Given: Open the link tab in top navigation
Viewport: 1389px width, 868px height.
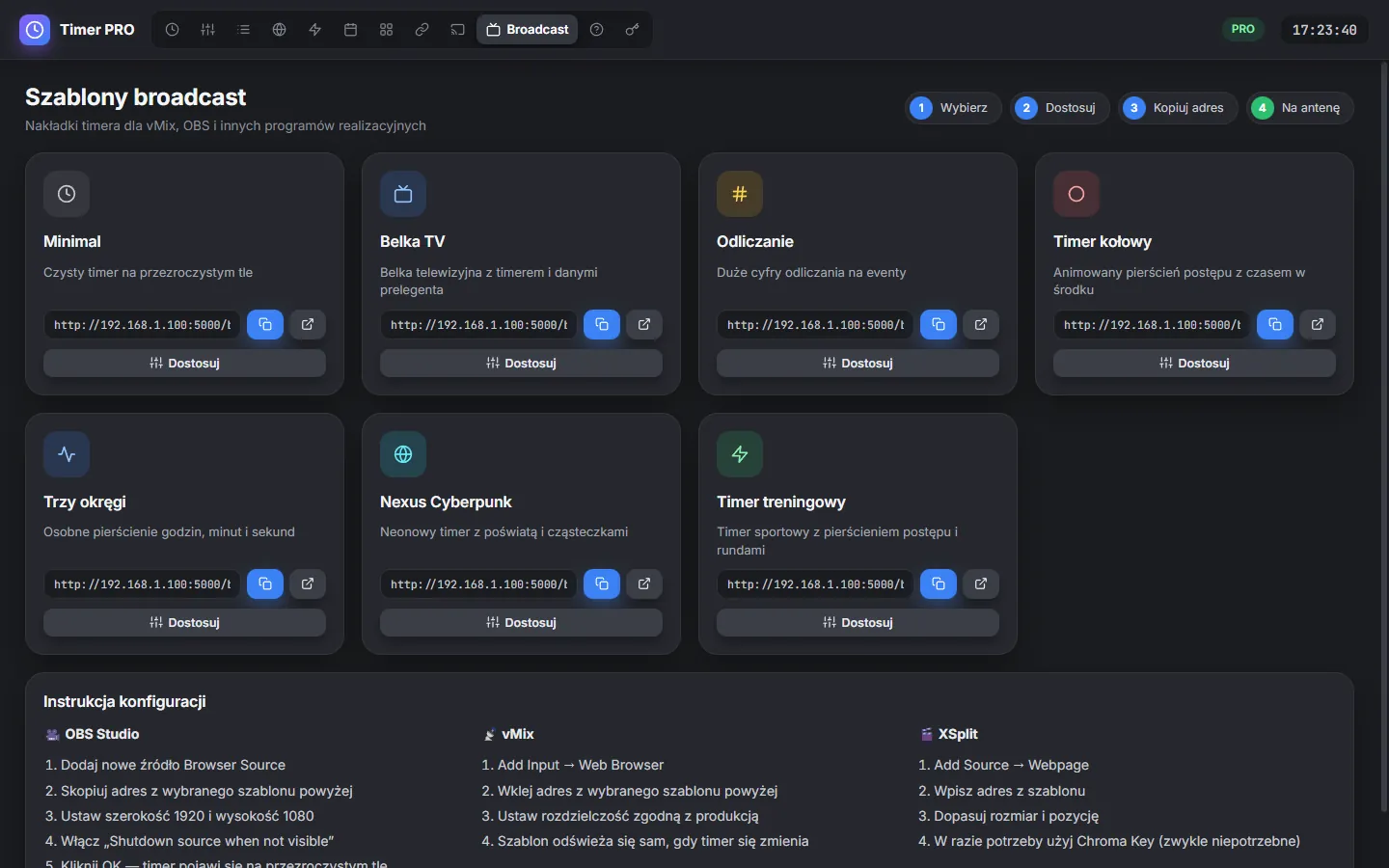Looking at the screenshot, I should tap(422, 30).
